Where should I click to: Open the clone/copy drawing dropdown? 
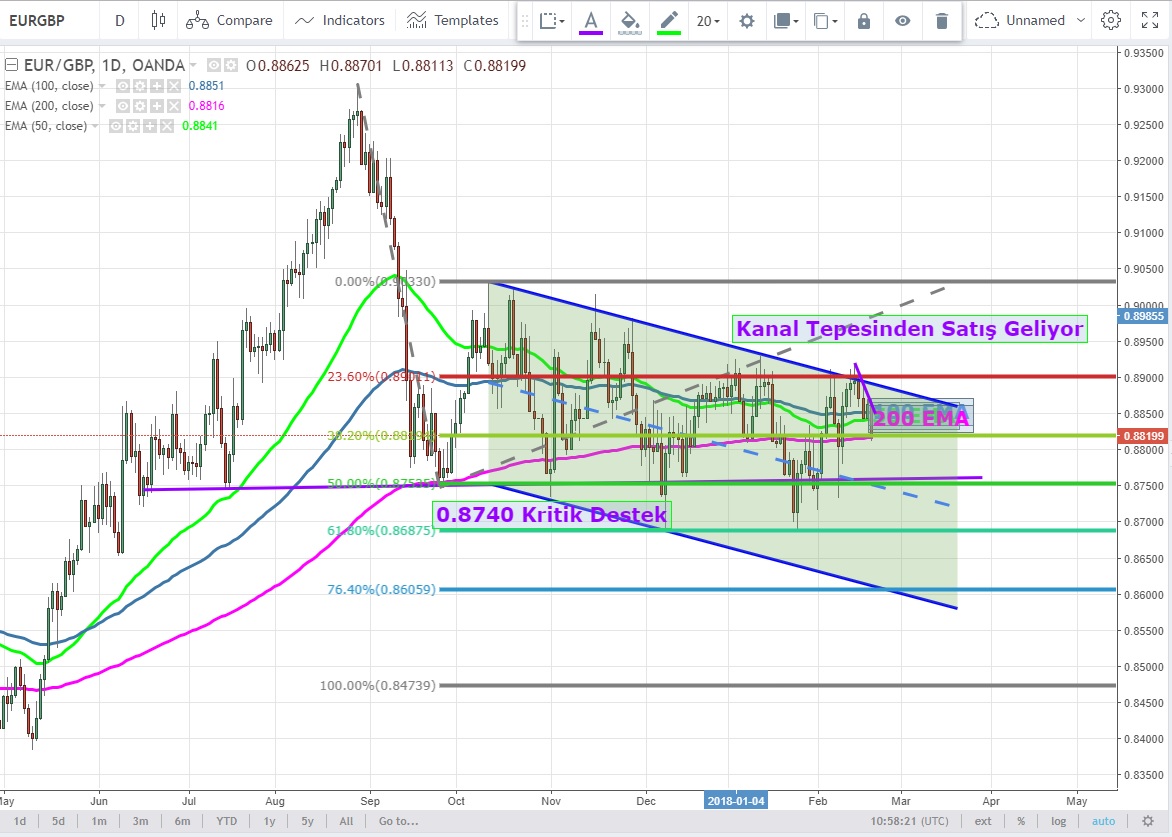(x=825, y=21)
